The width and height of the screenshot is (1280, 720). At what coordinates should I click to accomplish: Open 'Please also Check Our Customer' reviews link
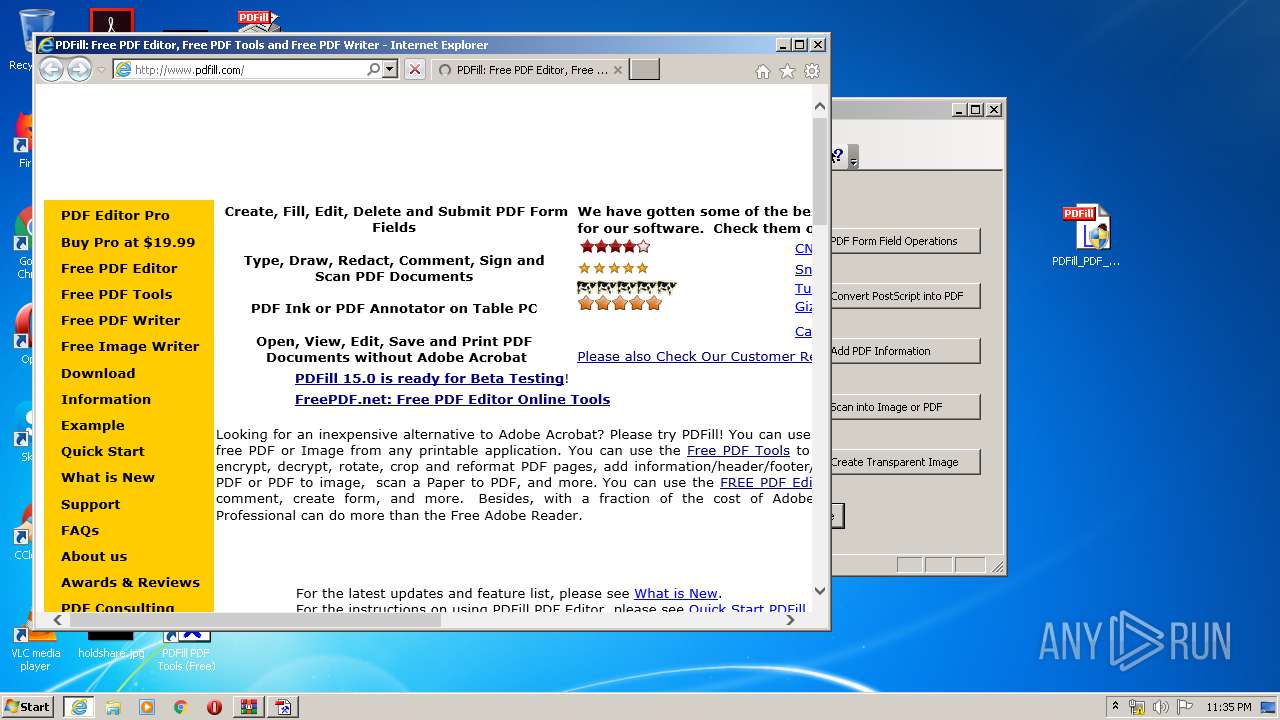tap(694, 356)
